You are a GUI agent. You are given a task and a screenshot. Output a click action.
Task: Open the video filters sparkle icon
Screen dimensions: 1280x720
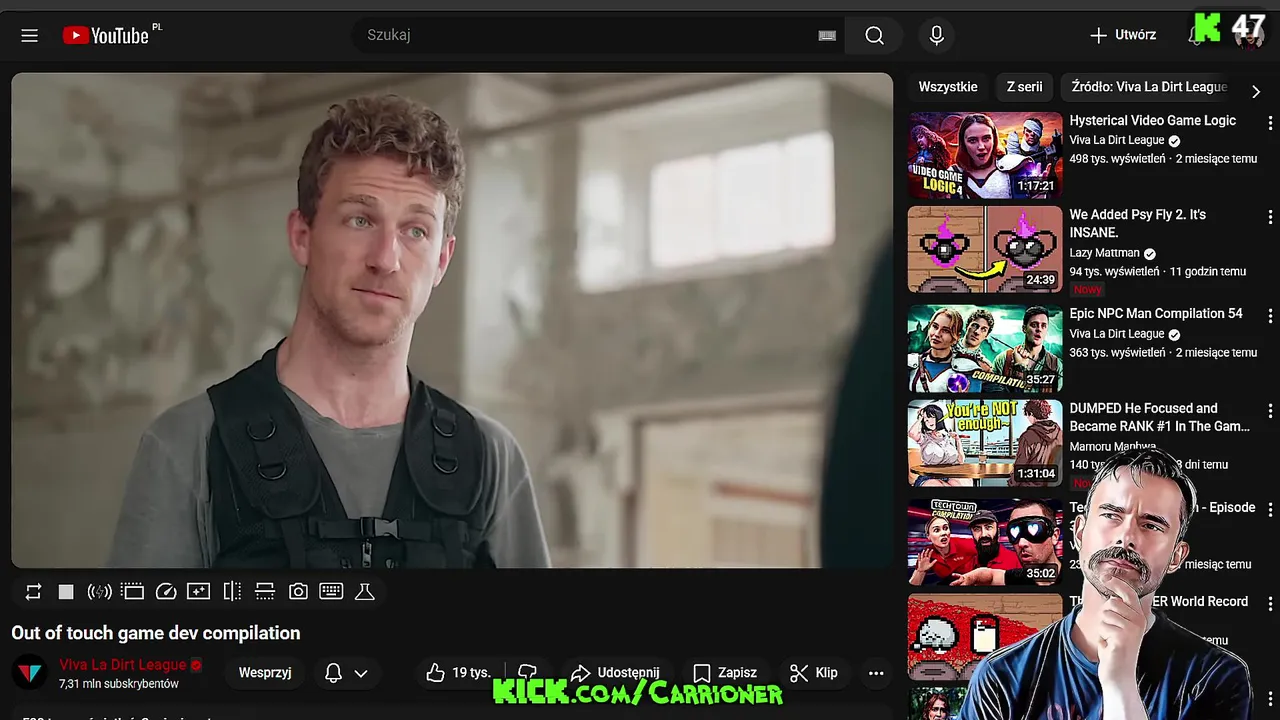pos(198,592)
